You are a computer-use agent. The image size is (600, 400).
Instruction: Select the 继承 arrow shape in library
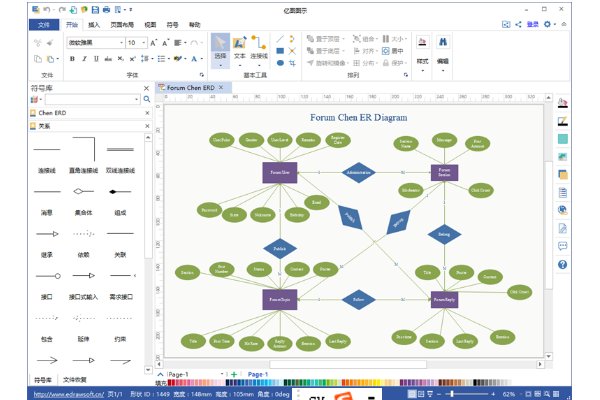point(47,243)
